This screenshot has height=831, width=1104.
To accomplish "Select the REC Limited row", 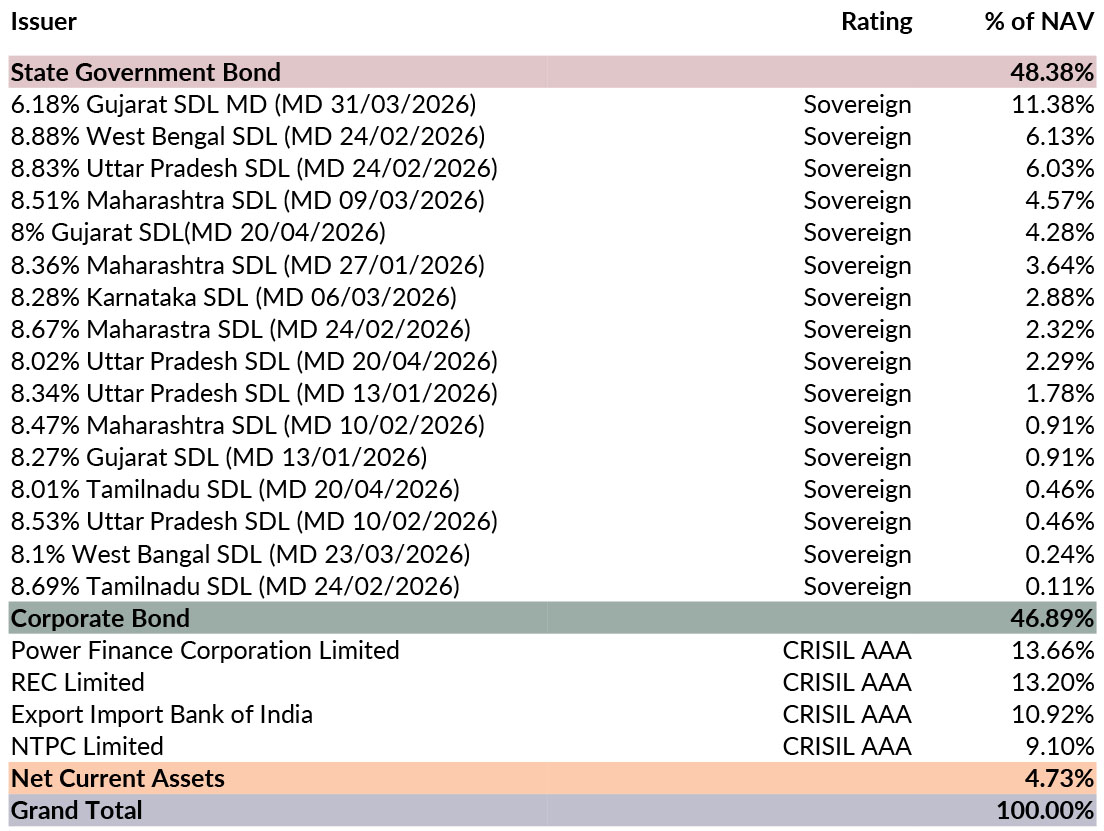I will click(78, 682).
